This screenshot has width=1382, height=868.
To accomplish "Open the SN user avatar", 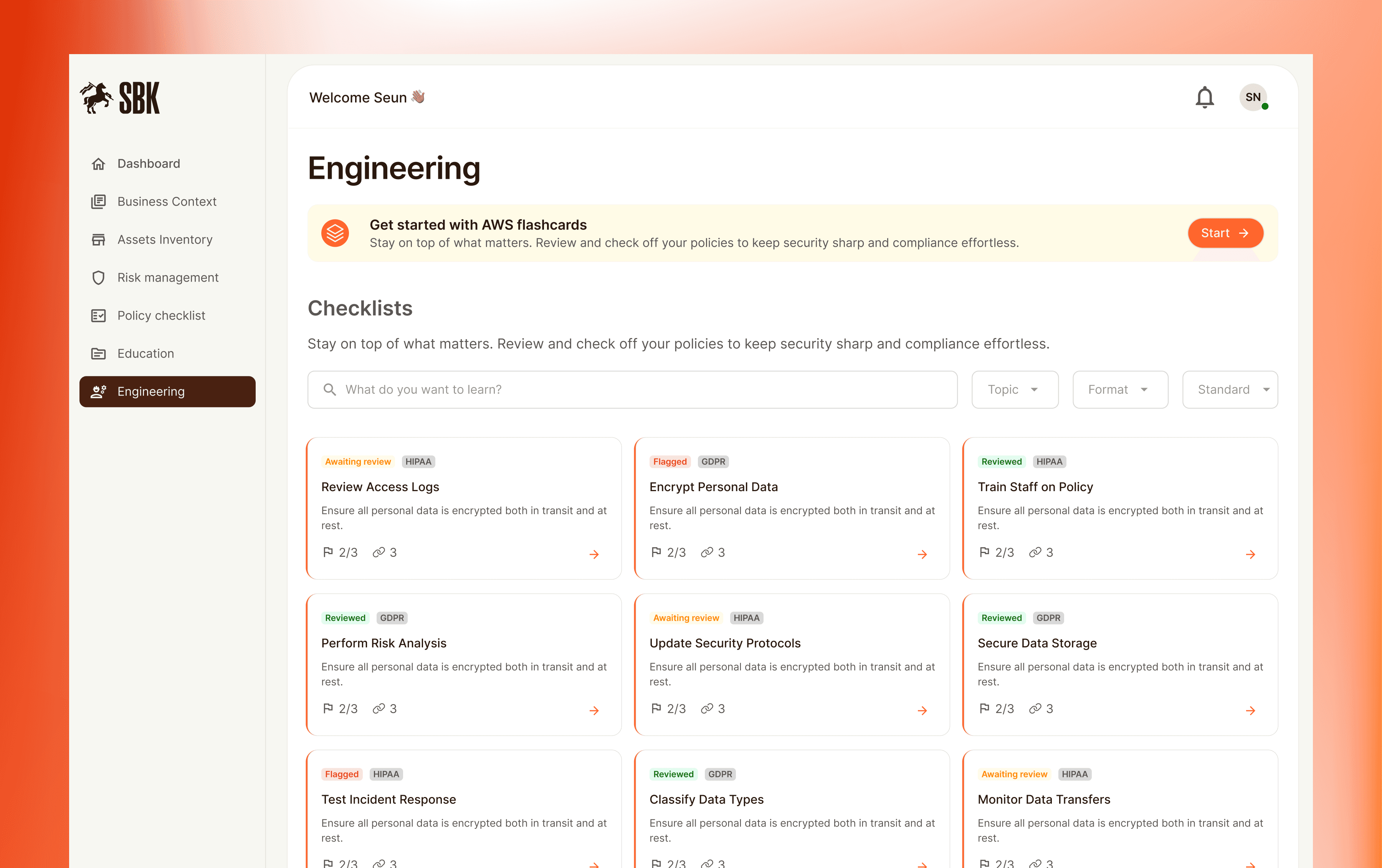I will click(1253, 97).
